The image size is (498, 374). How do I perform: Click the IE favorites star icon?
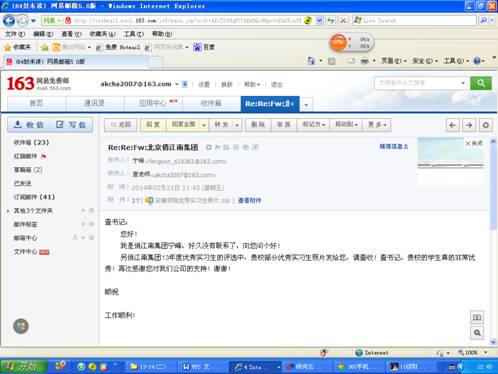click(7, 47)
